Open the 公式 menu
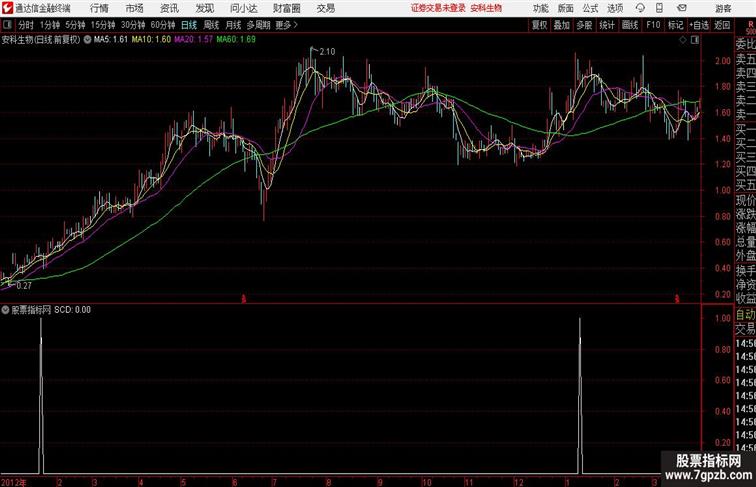The height and width of the screenshot is (487, 756). tap(590, 8)
